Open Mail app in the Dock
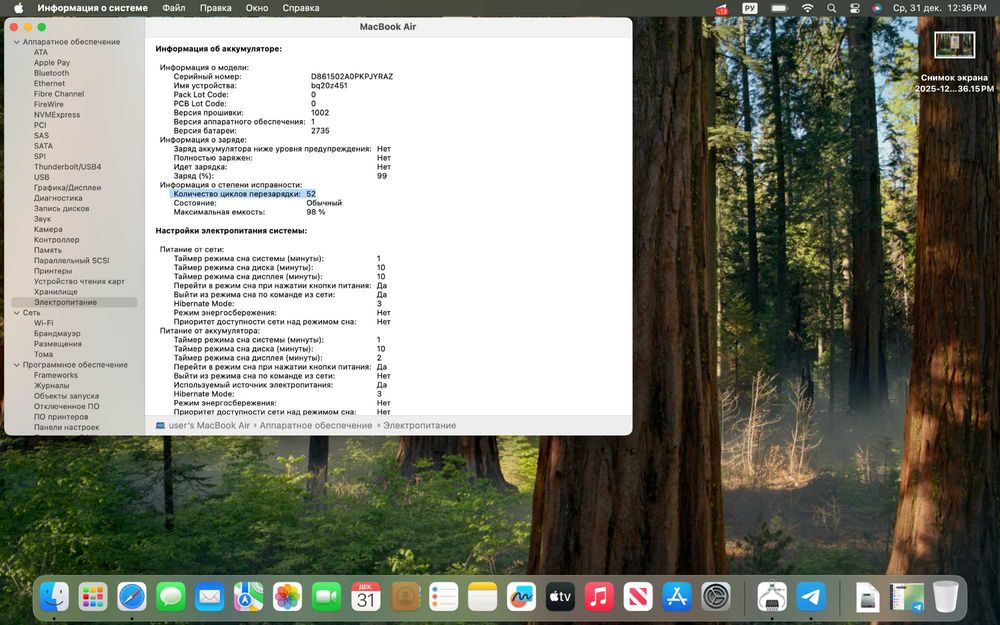The width and height of the screenshot is (1000, 625). tap(210, 597)
